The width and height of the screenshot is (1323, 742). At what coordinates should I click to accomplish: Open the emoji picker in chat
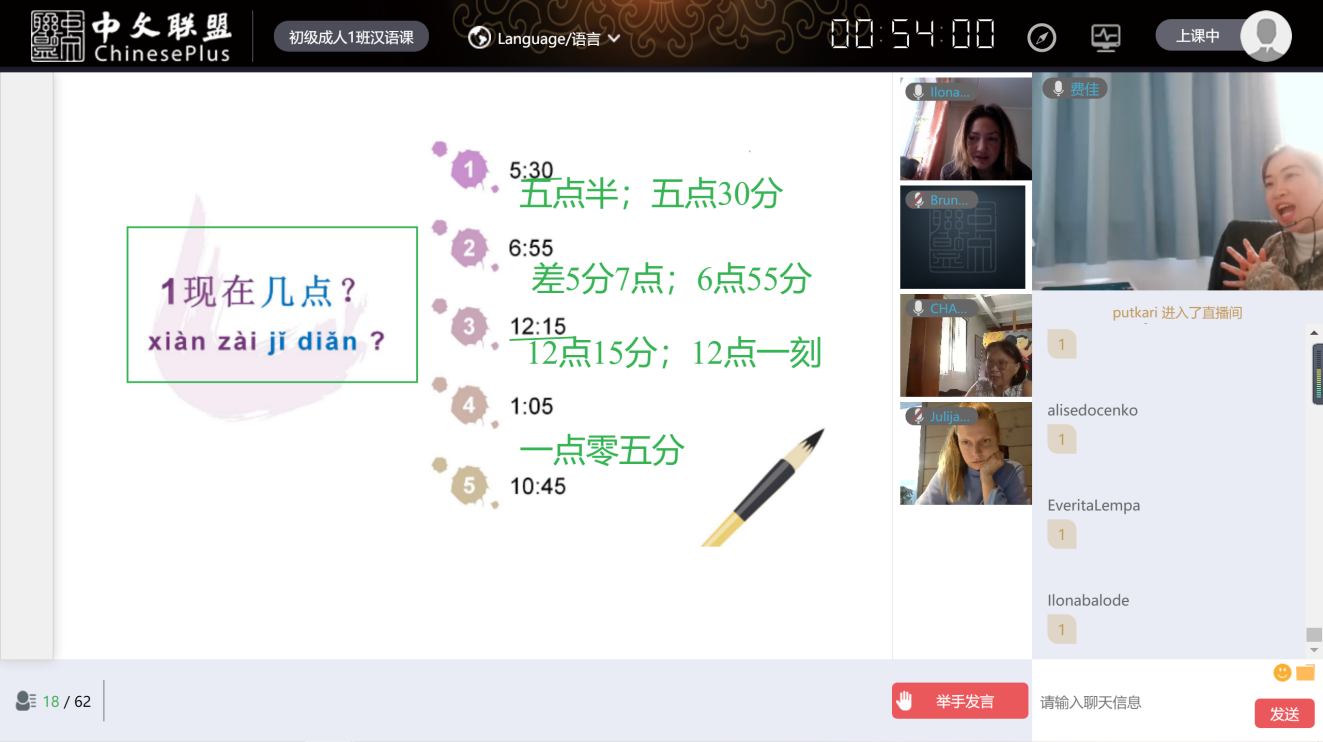(1282, 672)
